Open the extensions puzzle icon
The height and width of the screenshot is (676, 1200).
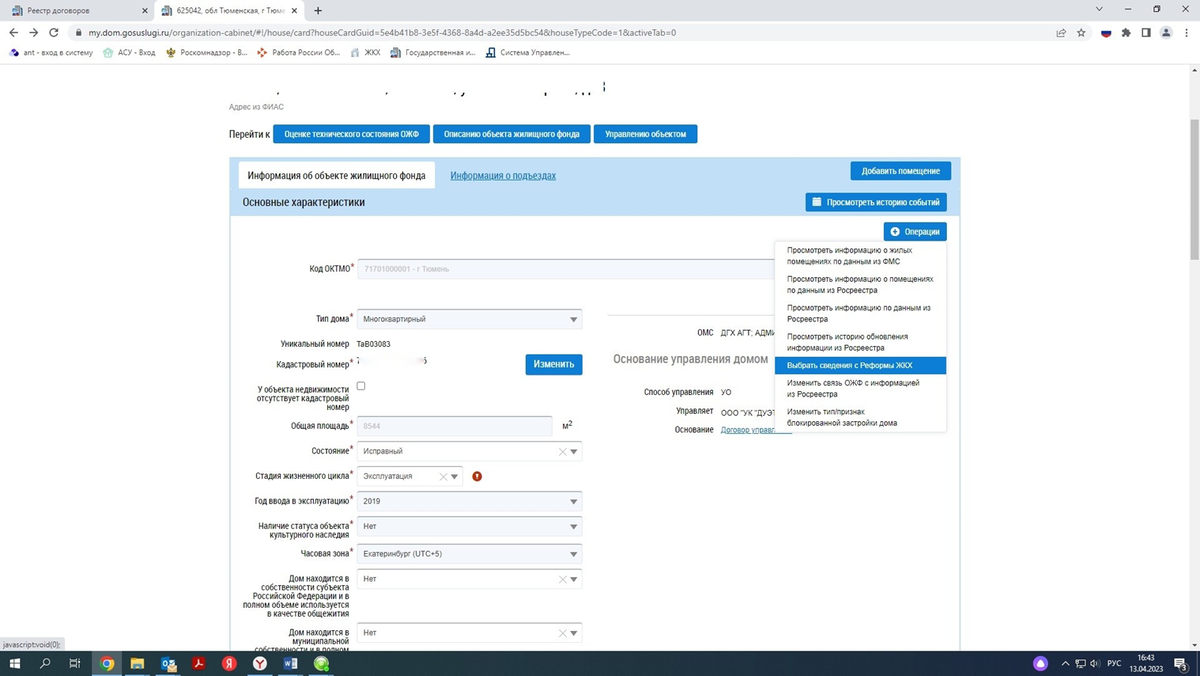click(x=1126, y=32)
